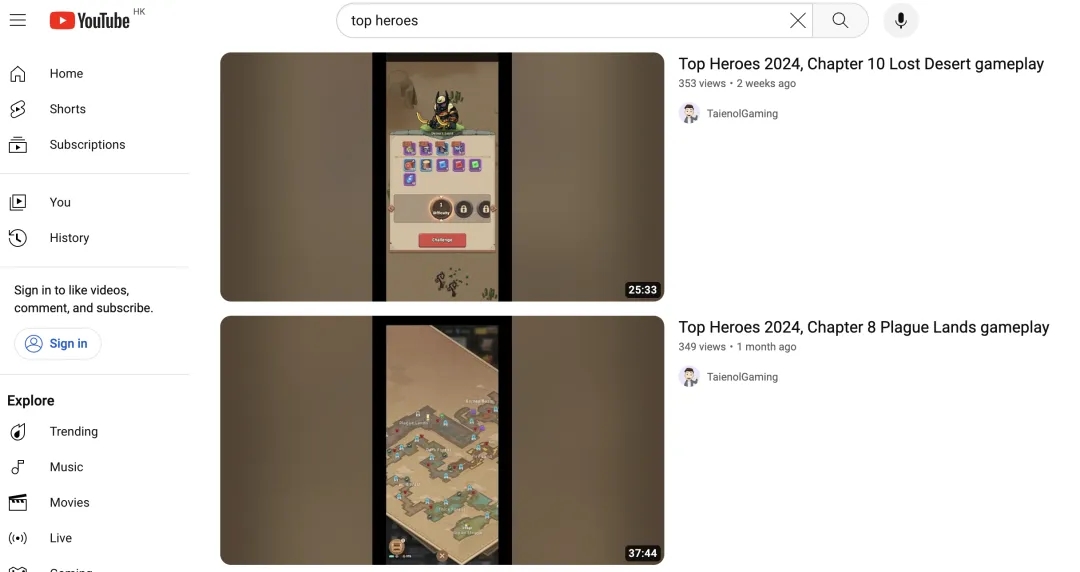This screenshot has width=1080, height=572.
Task: Open Music under Explore
Action: pos(94,467)
